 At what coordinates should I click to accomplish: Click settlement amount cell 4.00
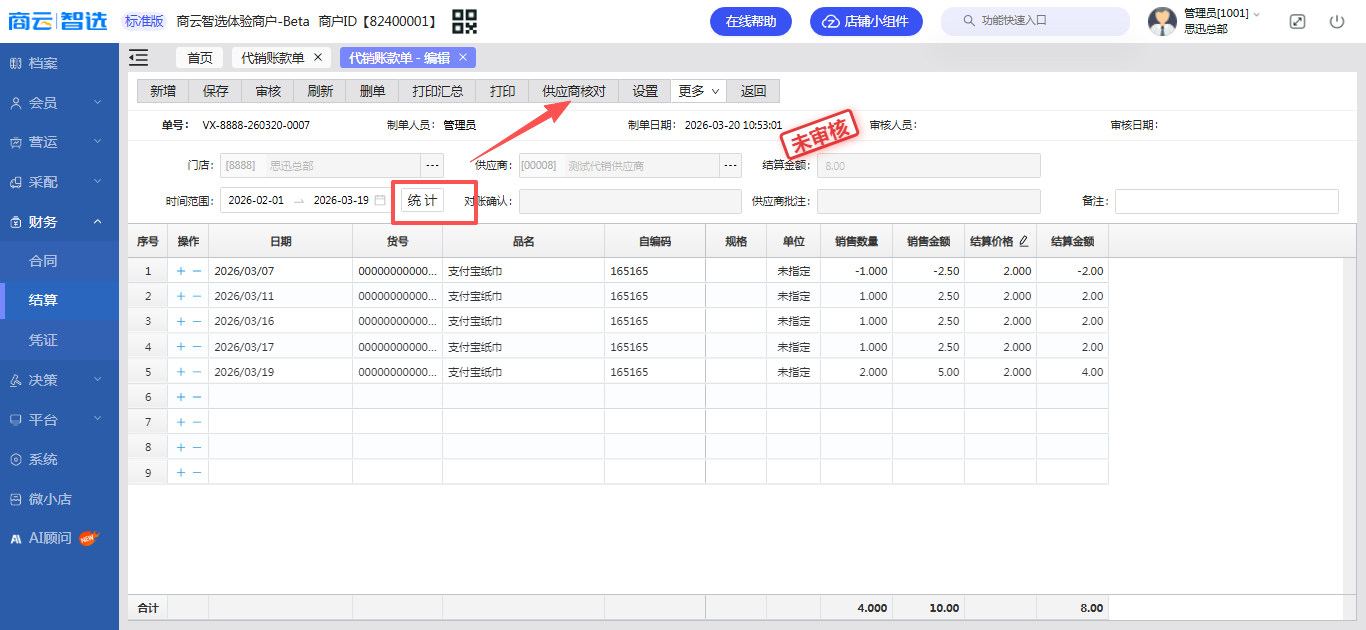pyautogui.click(x=1073, y=372)
